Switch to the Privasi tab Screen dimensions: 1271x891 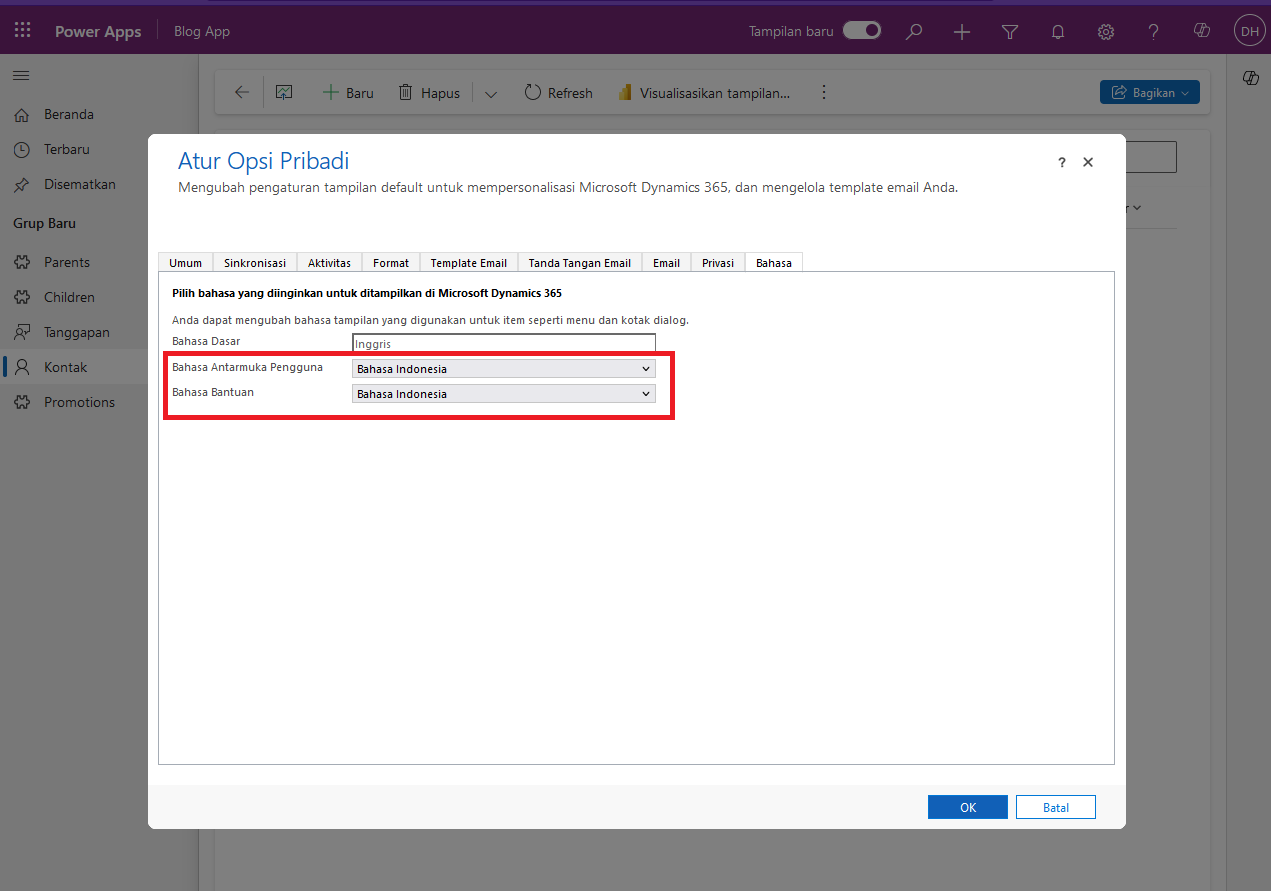pyautogui.click(x=718, y=263)
